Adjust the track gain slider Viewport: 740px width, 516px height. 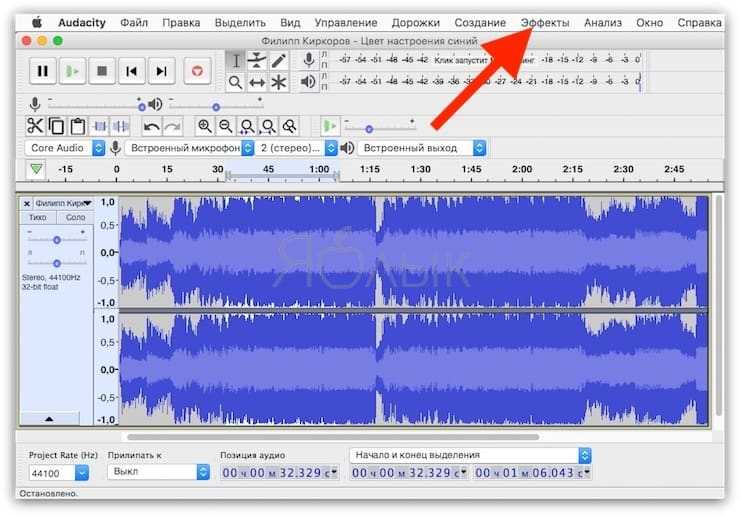56,240
